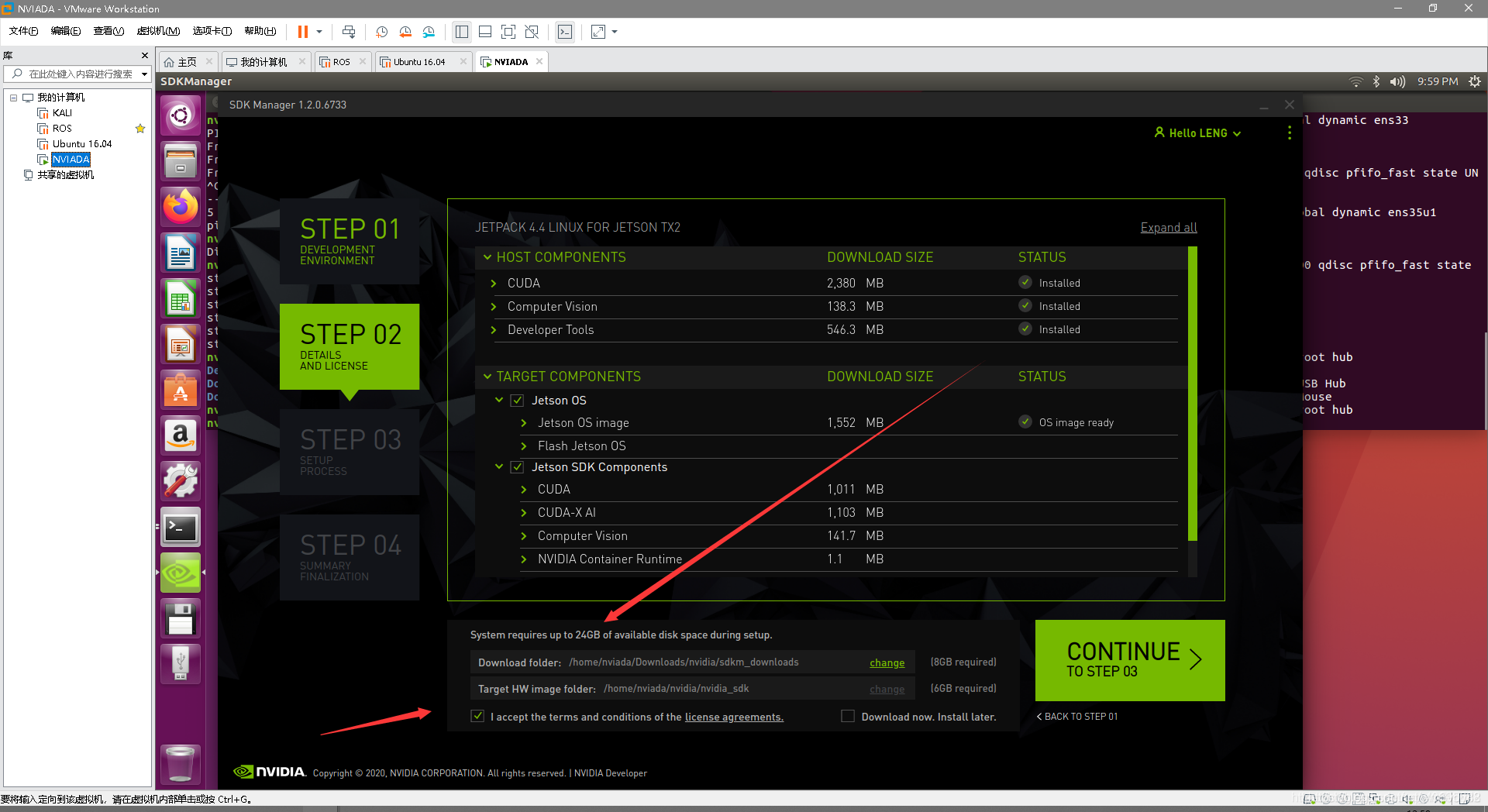This screenshot has width=1488, height=812.
Task: Select the KALI virtual machine in library
Action: [62, 113]
